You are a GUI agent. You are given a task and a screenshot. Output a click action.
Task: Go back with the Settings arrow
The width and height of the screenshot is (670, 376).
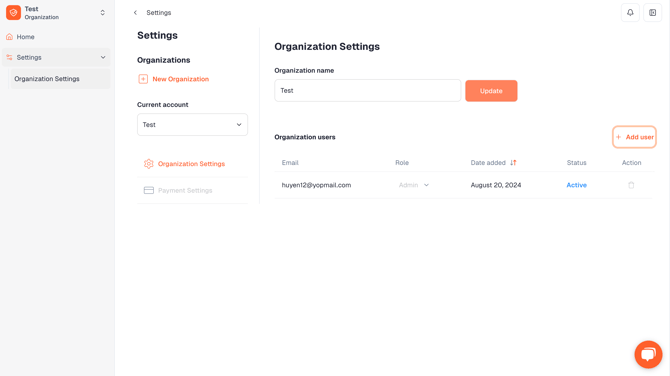click(x=135, y=13)
